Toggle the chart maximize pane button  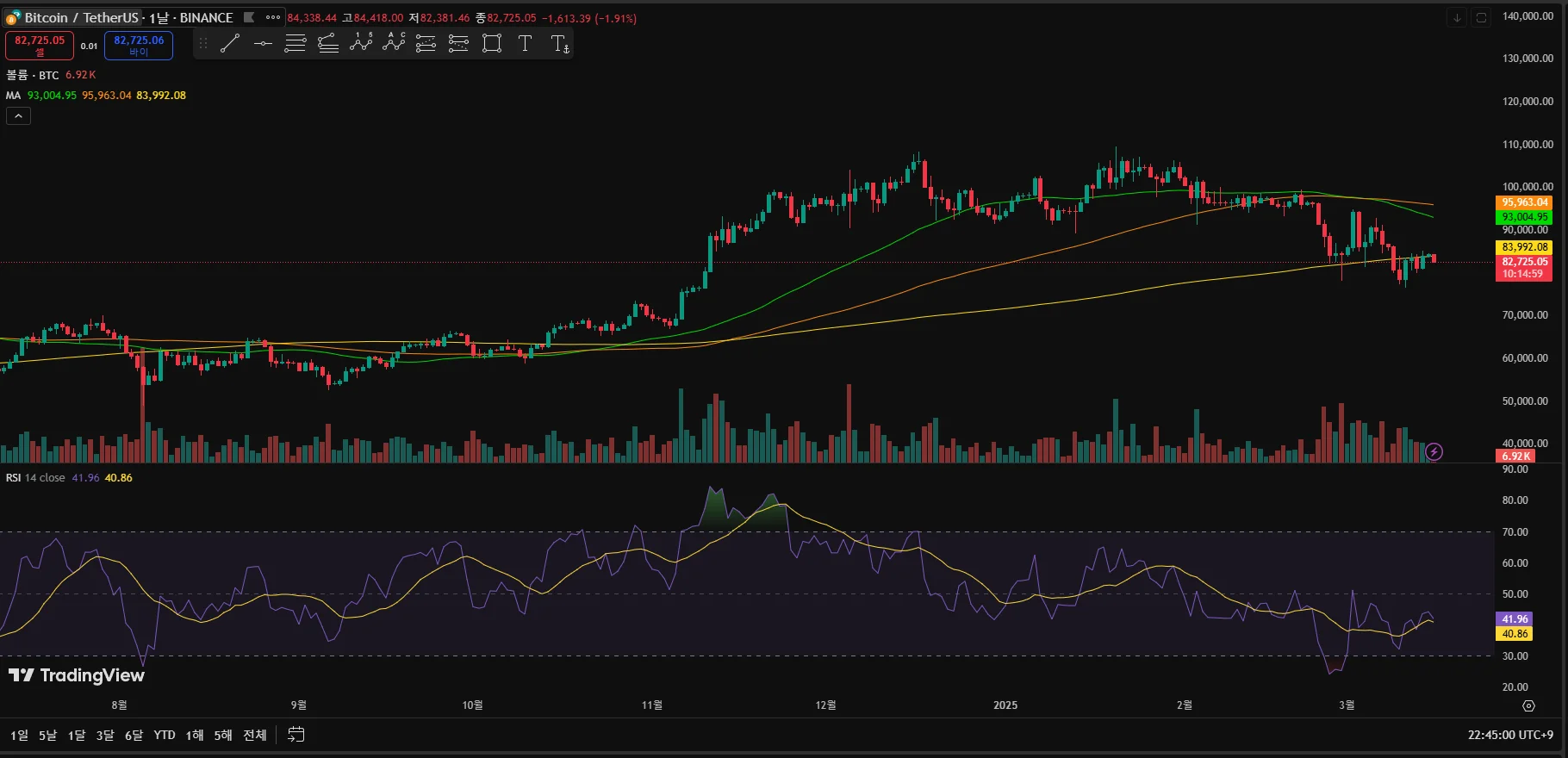coord(1481,18)
